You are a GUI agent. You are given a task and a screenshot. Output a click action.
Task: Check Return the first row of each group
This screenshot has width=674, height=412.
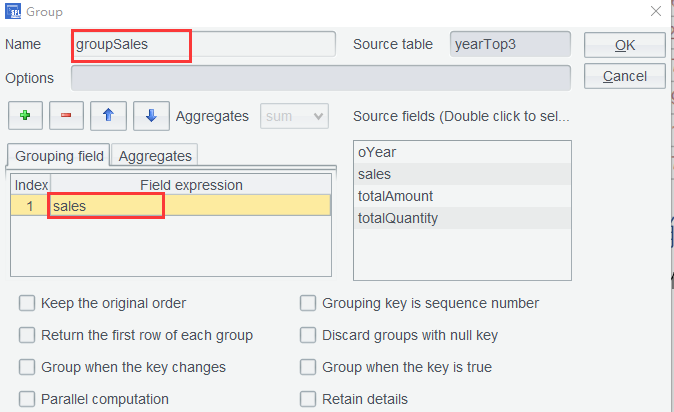[x=28, y=335]
